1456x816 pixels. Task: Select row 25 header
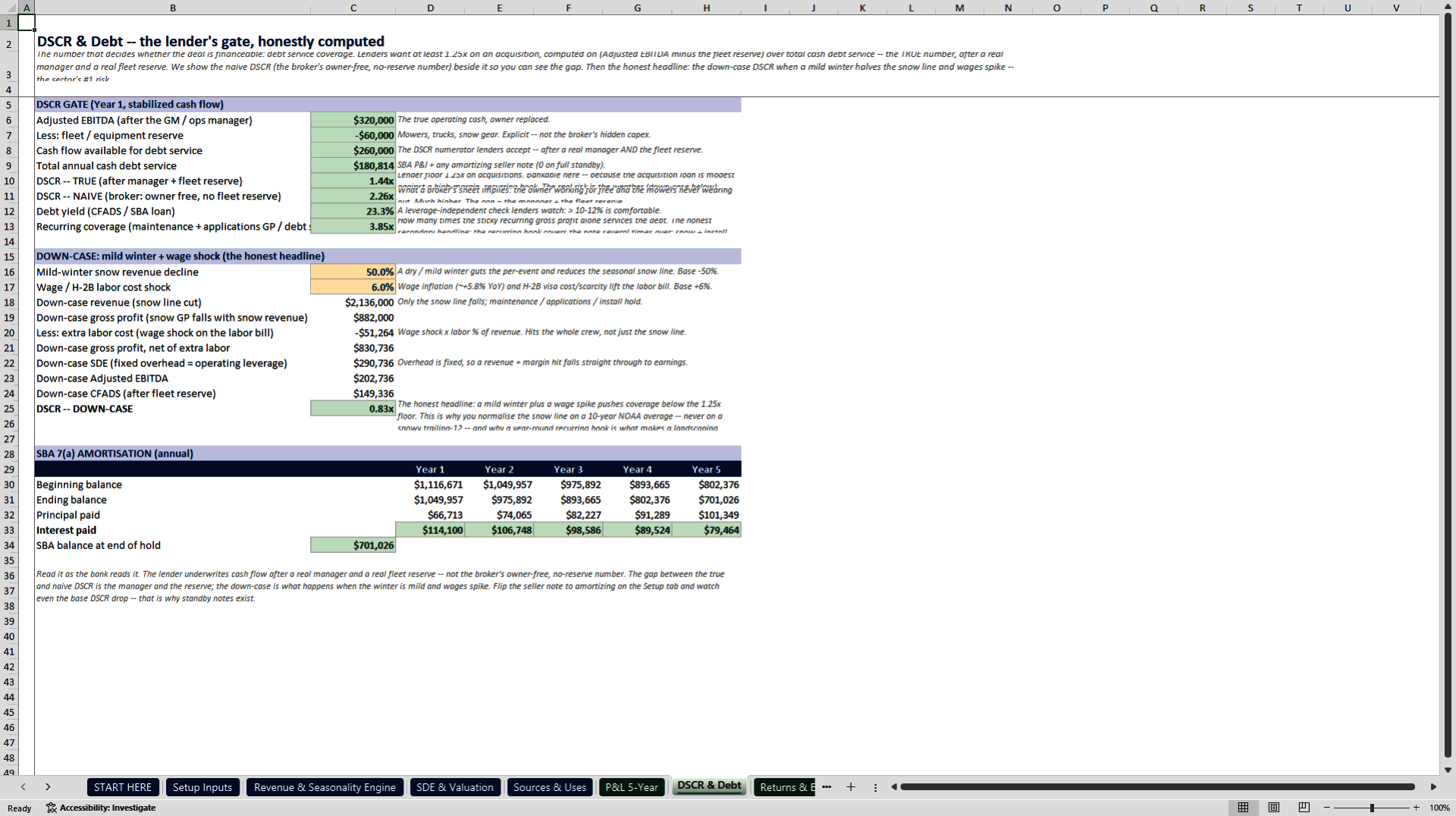(9, 409)
